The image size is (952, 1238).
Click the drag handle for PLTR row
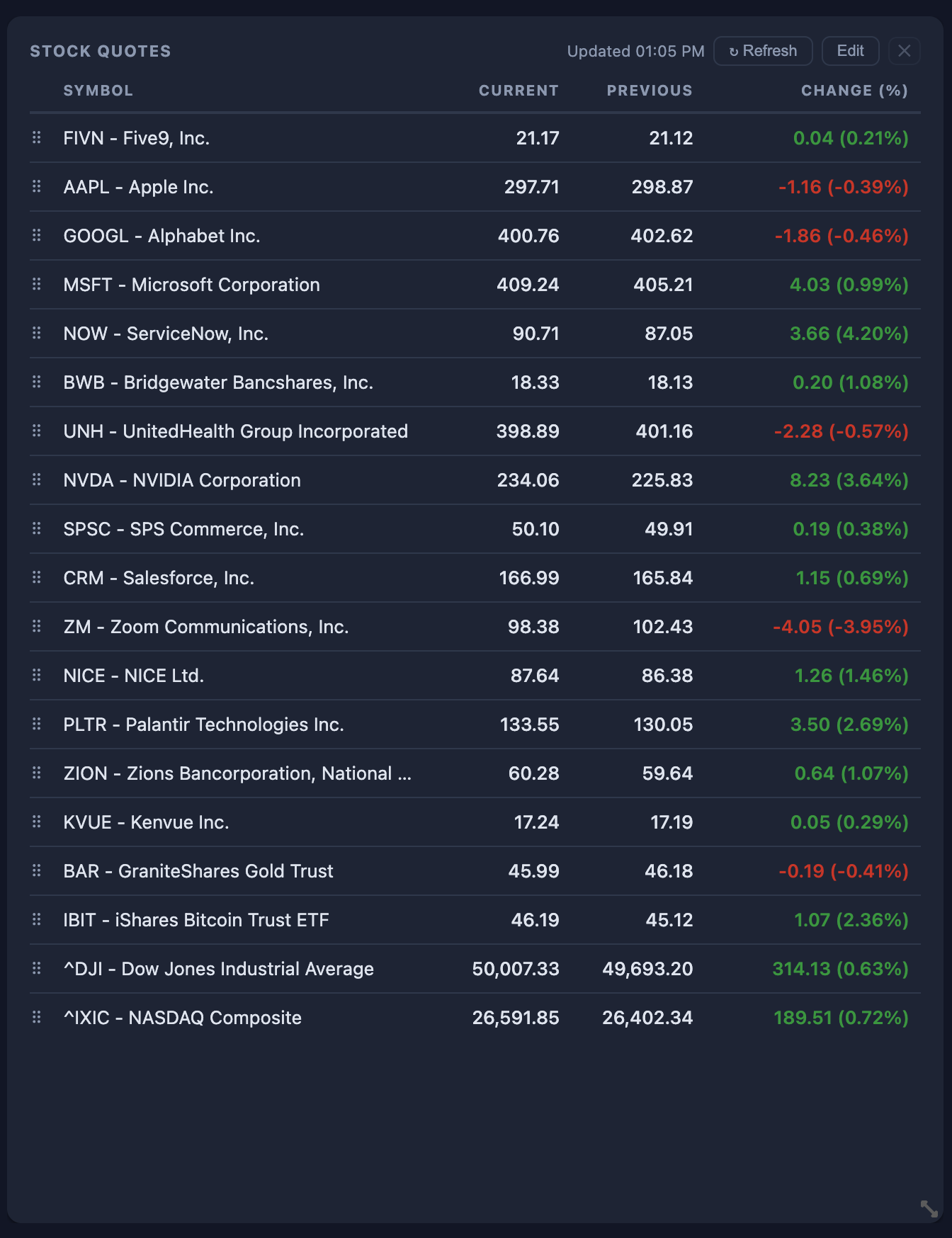[x=37, y=725]
